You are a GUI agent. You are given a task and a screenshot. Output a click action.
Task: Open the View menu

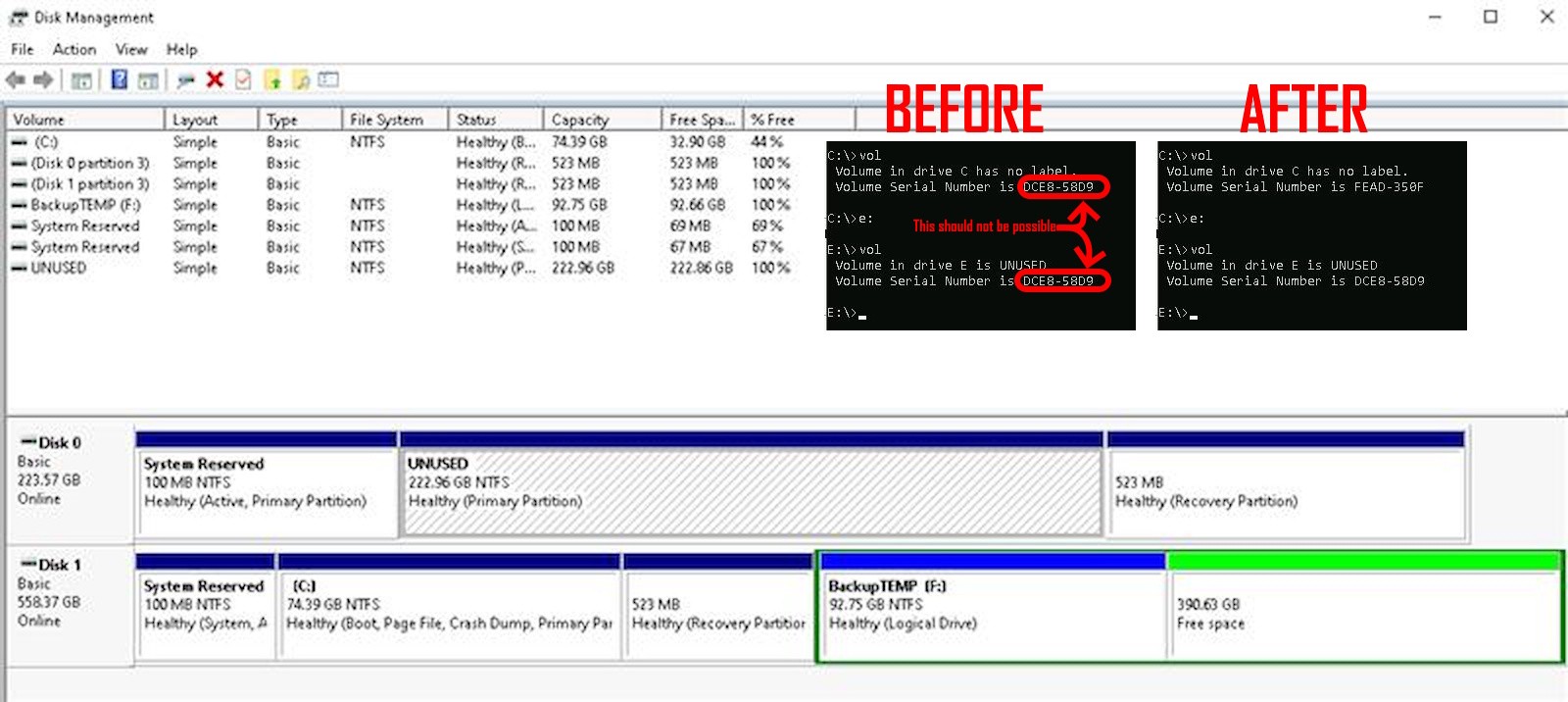(x=130, y=49)
